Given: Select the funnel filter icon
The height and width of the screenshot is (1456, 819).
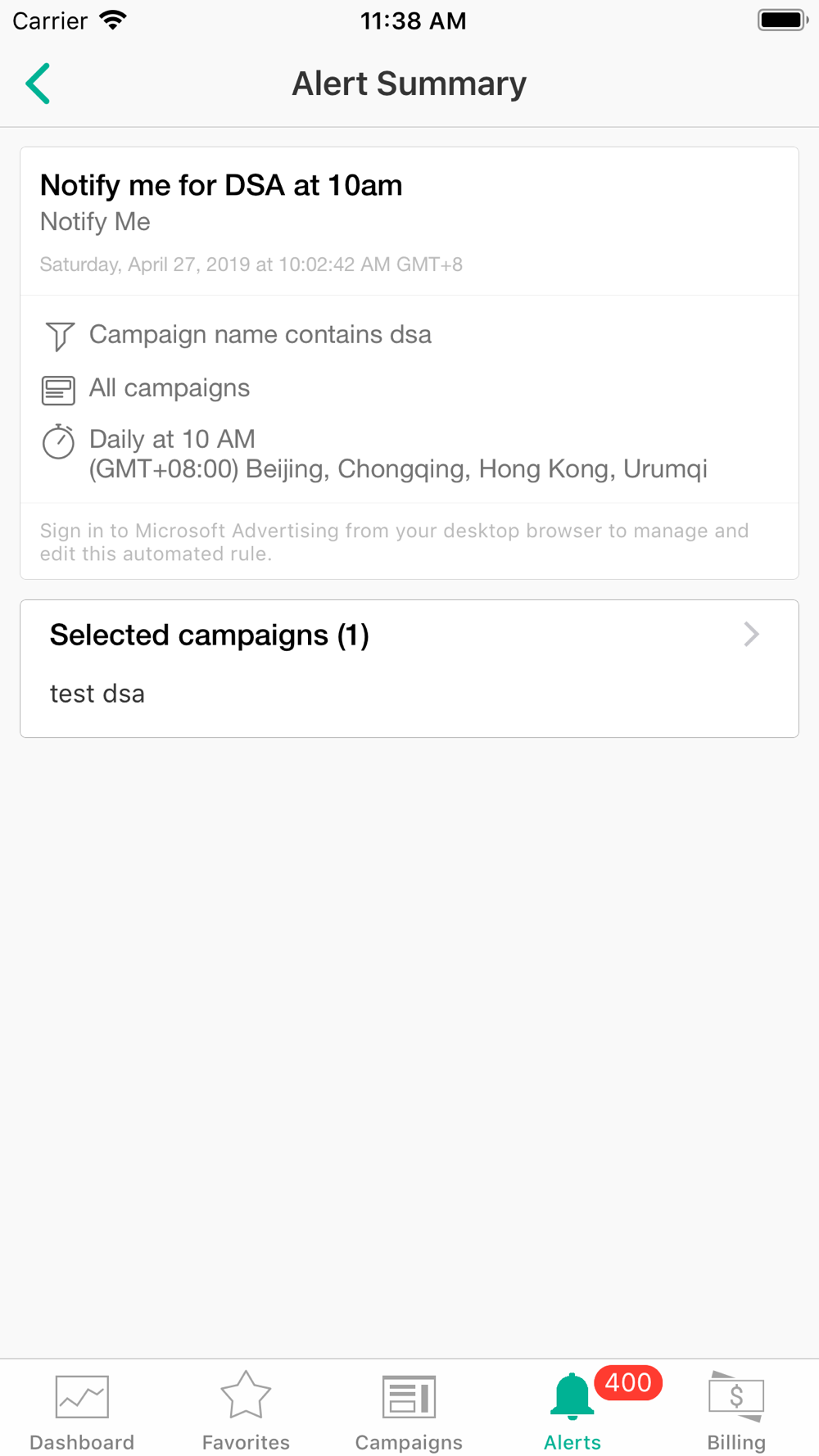Looking at the screenshot, I should pyautogui.click(x=60, y=336).
